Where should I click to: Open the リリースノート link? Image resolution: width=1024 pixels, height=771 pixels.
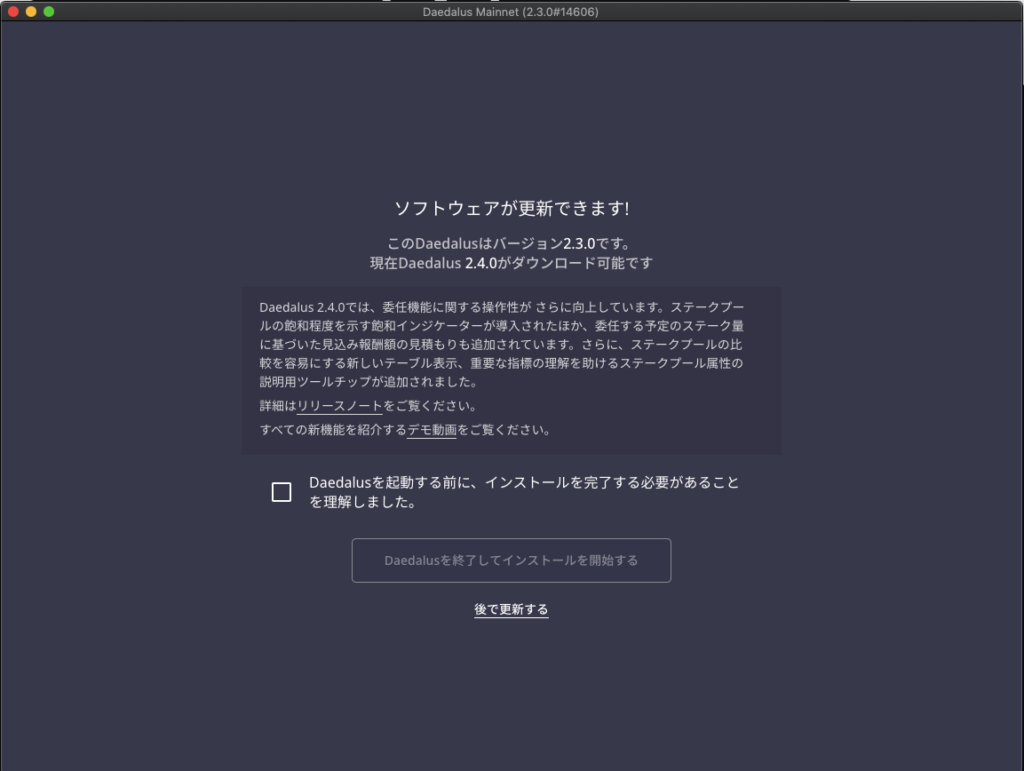pyautogui.click(x=340, y=407)
